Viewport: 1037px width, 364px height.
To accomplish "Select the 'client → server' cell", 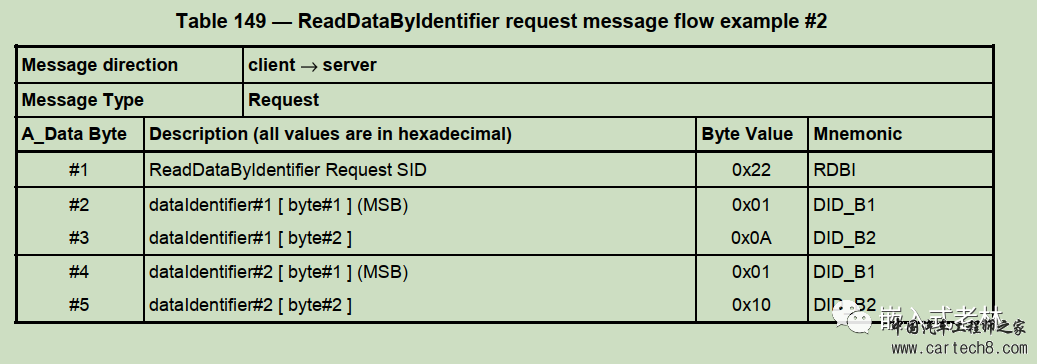I will click(x=618, y=65).
